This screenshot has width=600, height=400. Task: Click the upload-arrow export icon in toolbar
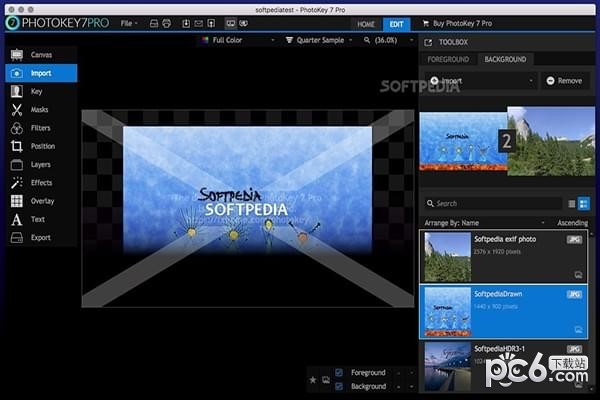coord(211,24)
